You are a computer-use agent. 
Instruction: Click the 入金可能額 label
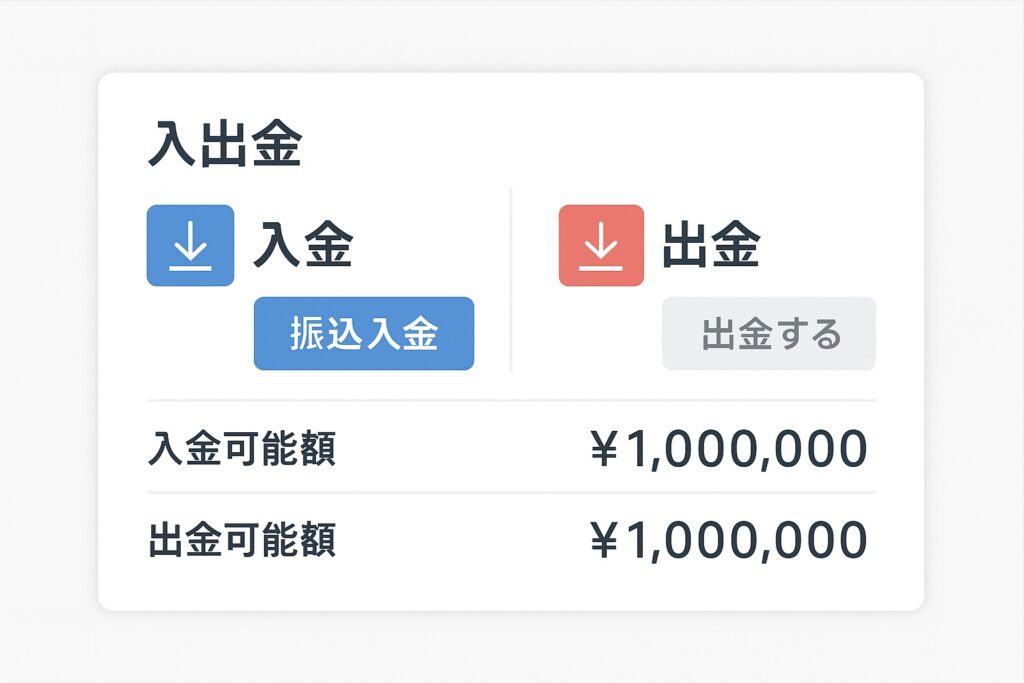pyautogui.click(x=242, y=449)
